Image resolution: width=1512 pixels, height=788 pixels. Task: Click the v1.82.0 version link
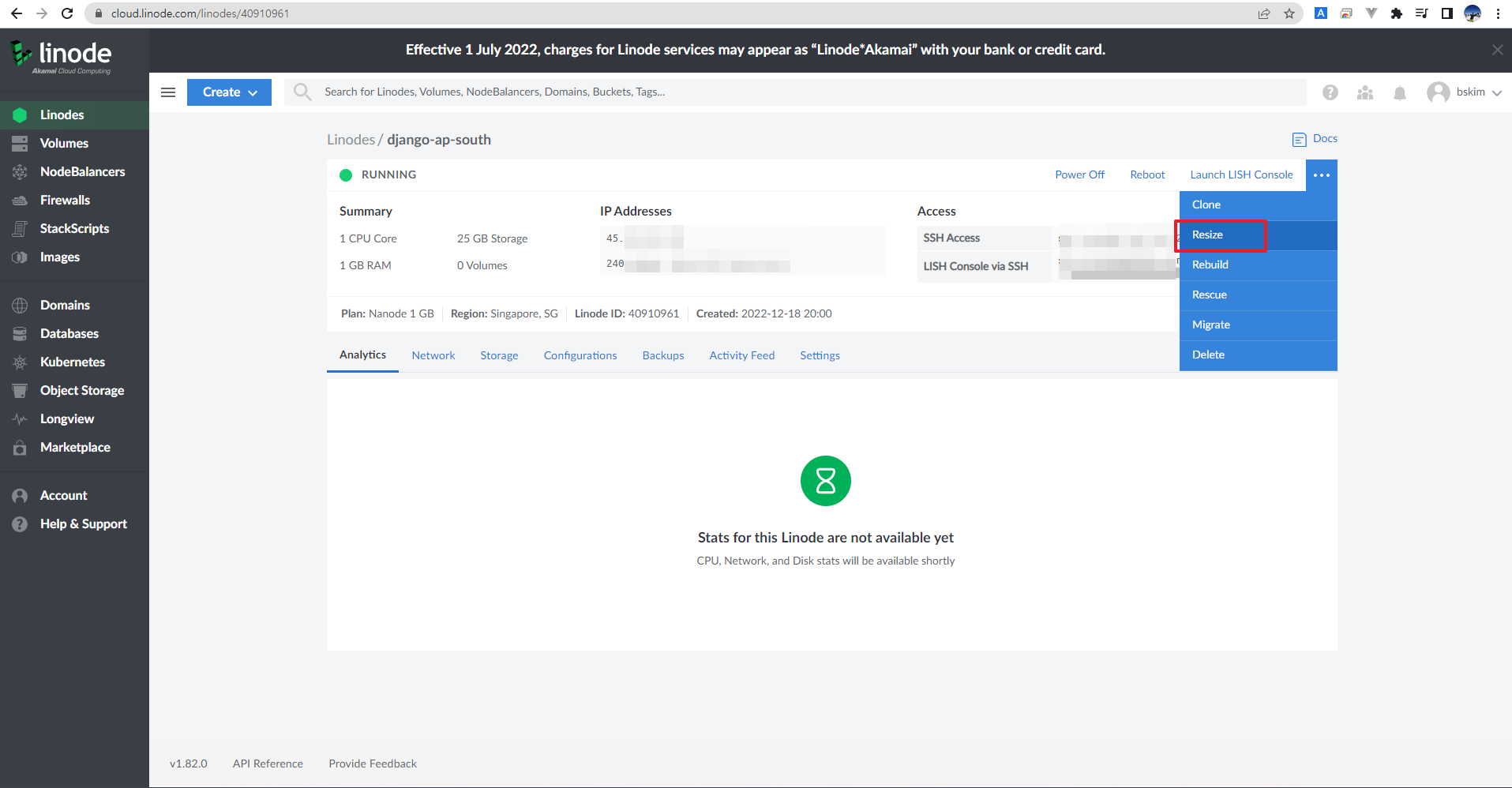(188, 764)
